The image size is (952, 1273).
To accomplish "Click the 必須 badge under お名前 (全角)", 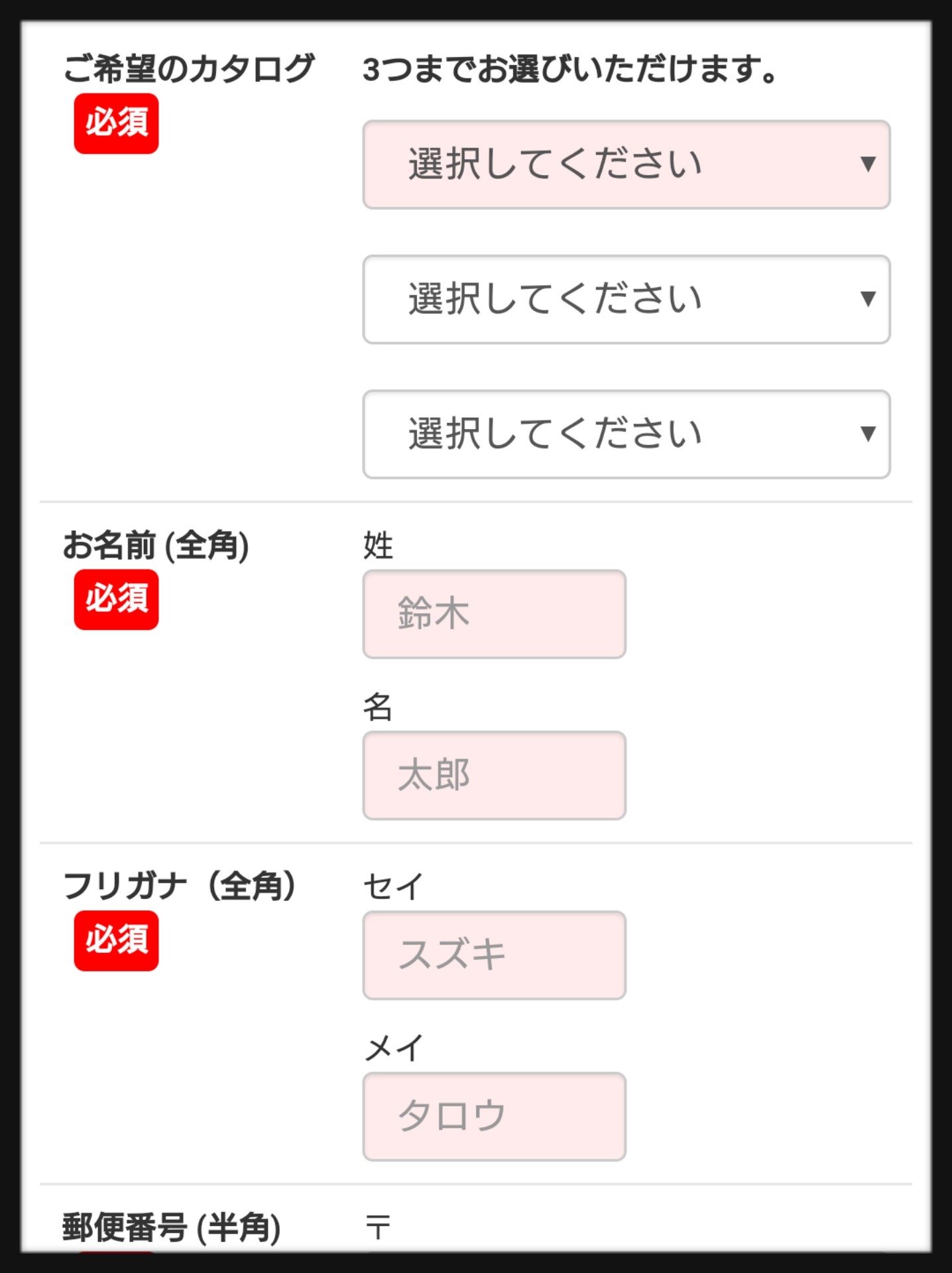I will [116, 599].
